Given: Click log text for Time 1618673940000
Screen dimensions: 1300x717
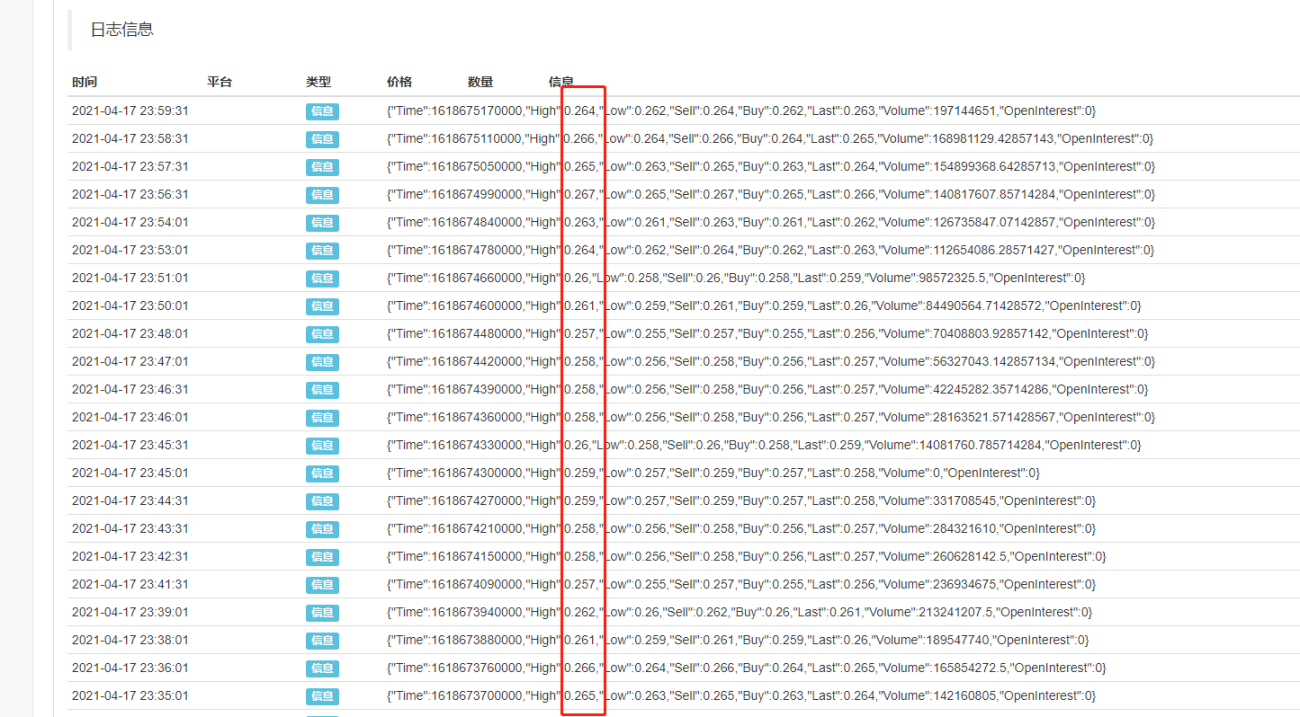Looking at the screenshot, I should (x=739, y=612).
